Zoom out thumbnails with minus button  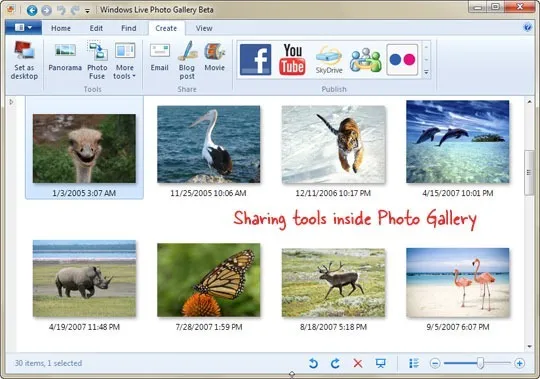pos(435,363)
